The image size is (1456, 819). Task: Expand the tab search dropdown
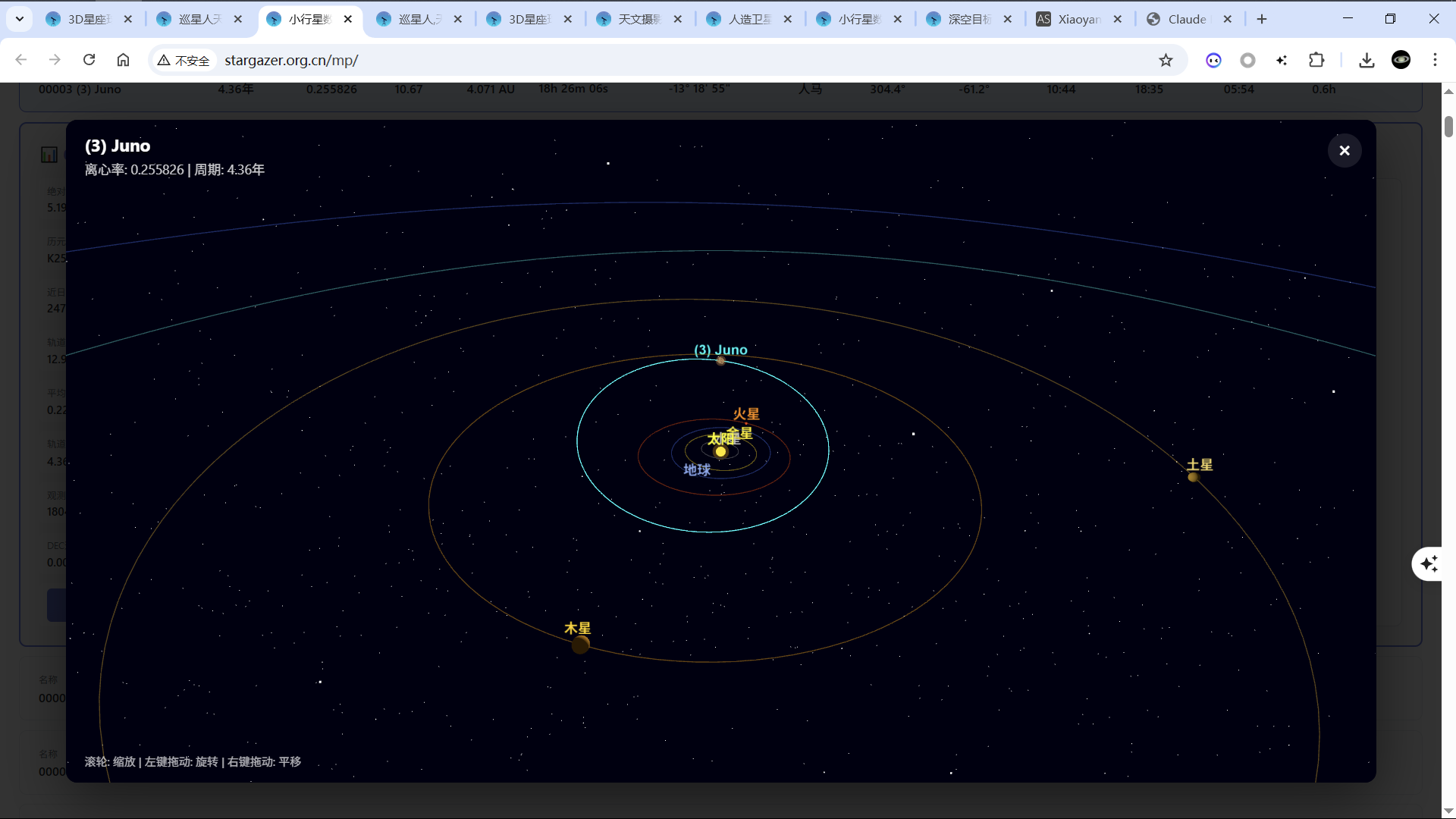click(20, 19)
